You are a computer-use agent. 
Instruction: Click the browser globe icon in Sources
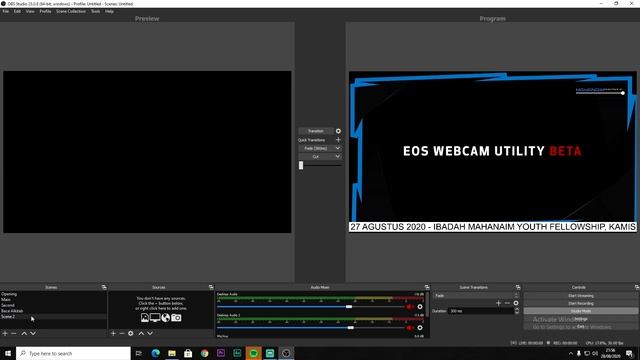165,318
